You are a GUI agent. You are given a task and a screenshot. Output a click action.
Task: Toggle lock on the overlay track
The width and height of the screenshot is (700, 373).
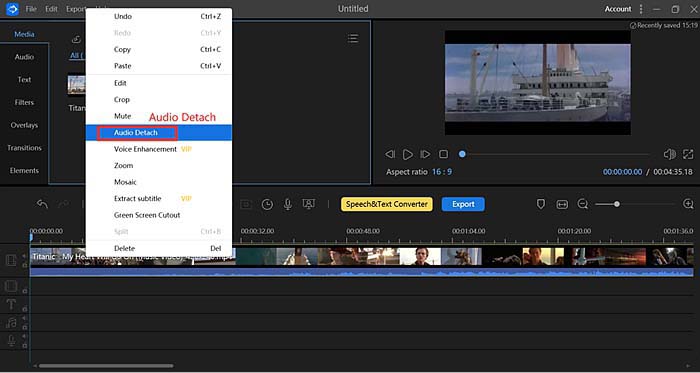point(25,290)
